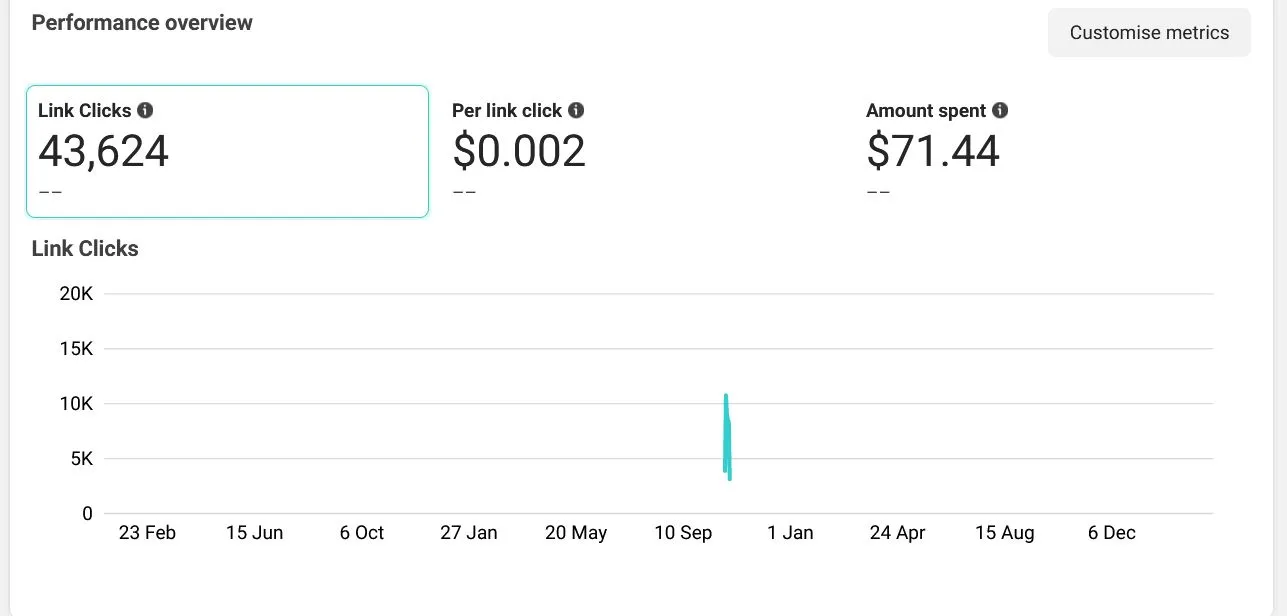Click the 5K y-axis value label
This screenshot has width=1287, height=616.
click(80, 459)
